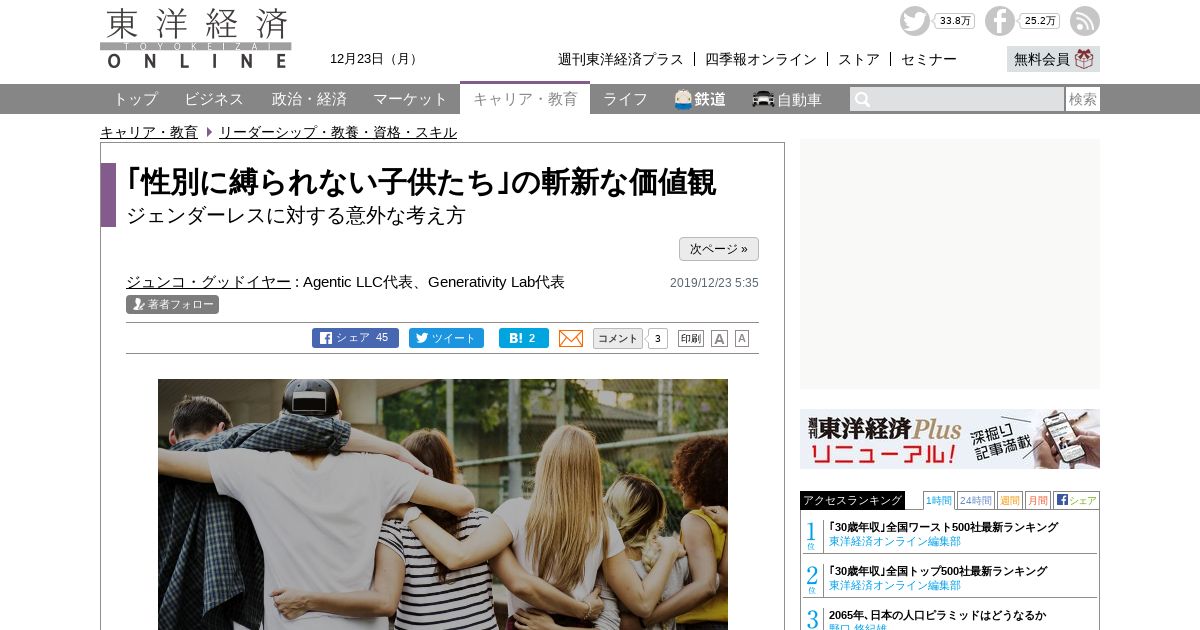Click the comment count bubble 3
This screenshot has height=630, width=1200.
[657, 338]
